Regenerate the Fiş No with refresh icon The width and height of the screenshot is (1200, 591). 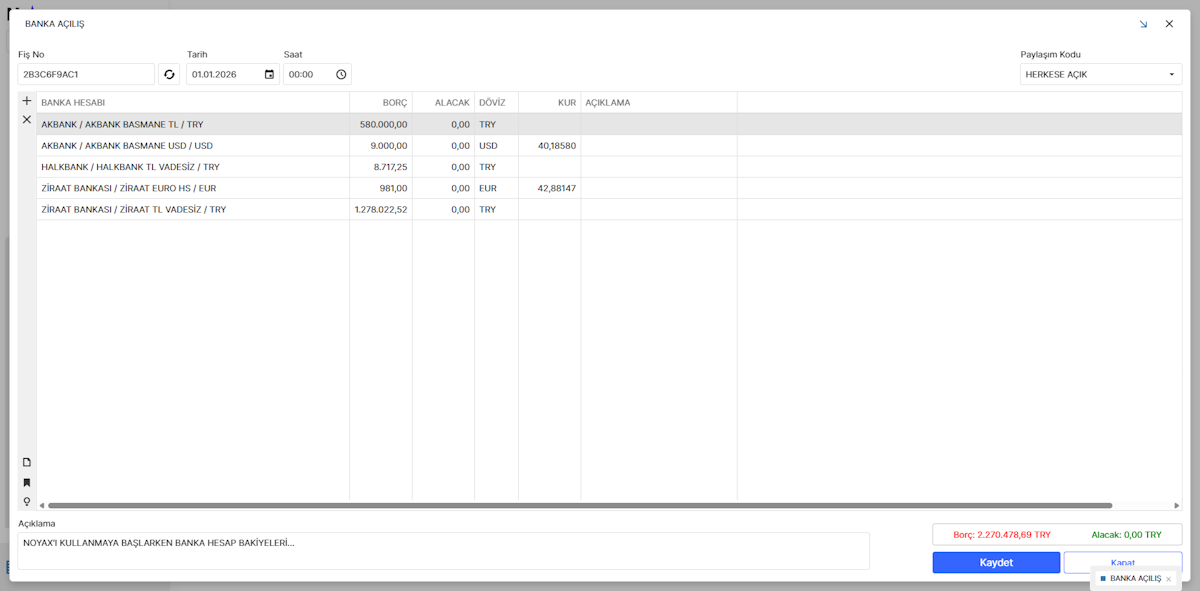tap(169, 74)
